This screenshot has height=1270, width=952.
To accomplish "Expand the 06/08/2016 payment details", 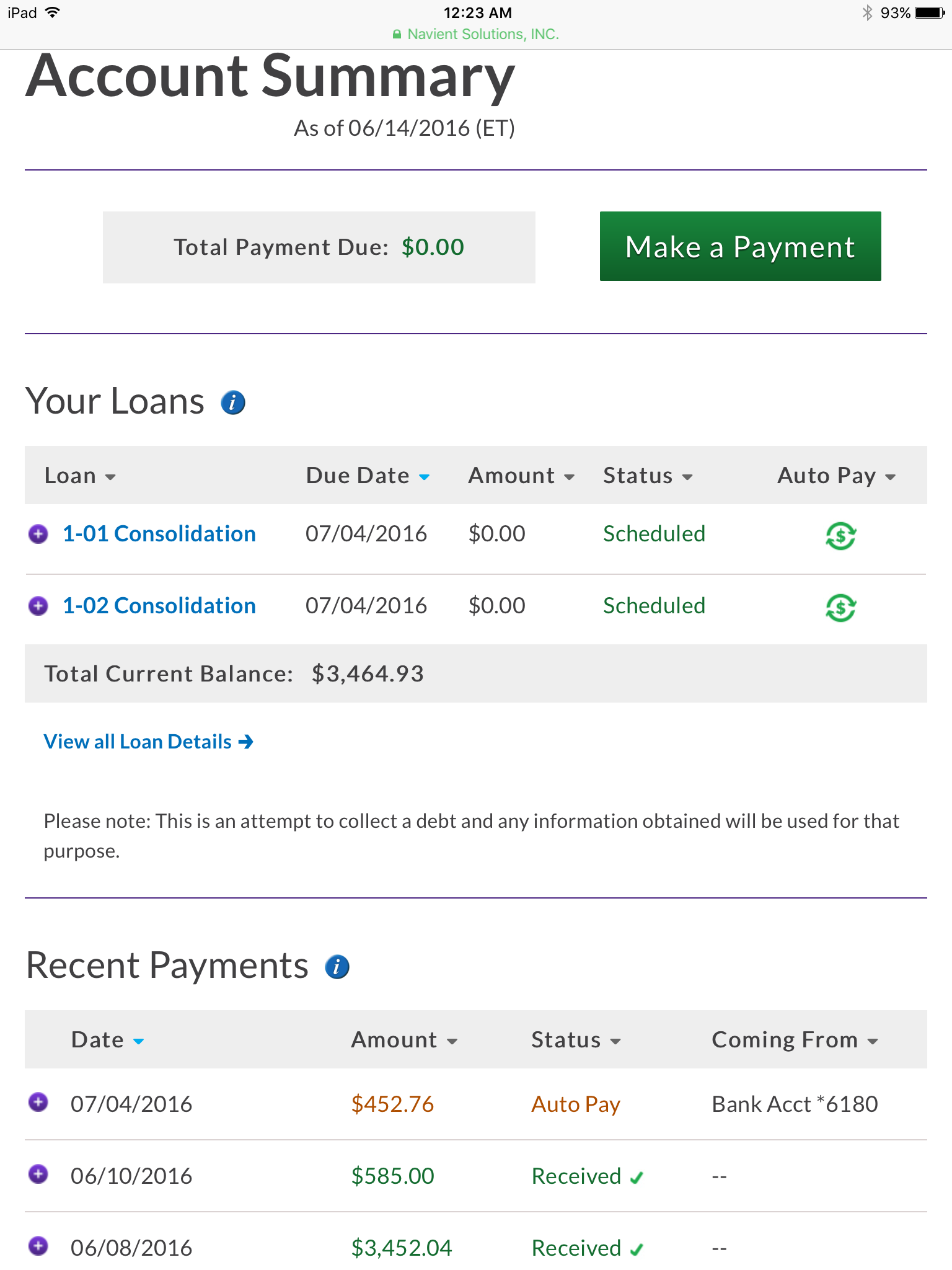I will point(38,1246).
